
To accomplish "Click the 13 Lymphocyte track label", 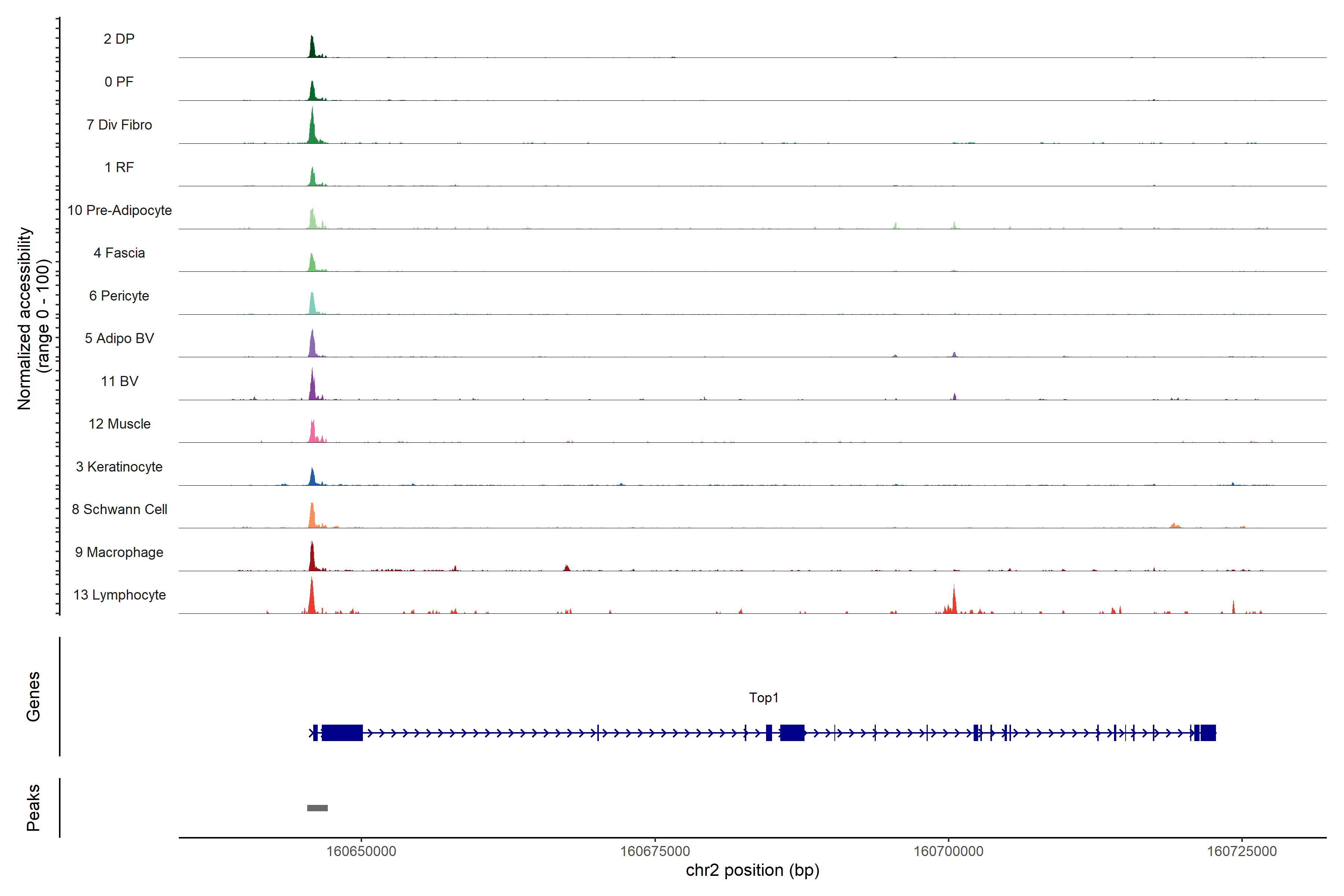I will pyautogui.click(x=119, y=595).
